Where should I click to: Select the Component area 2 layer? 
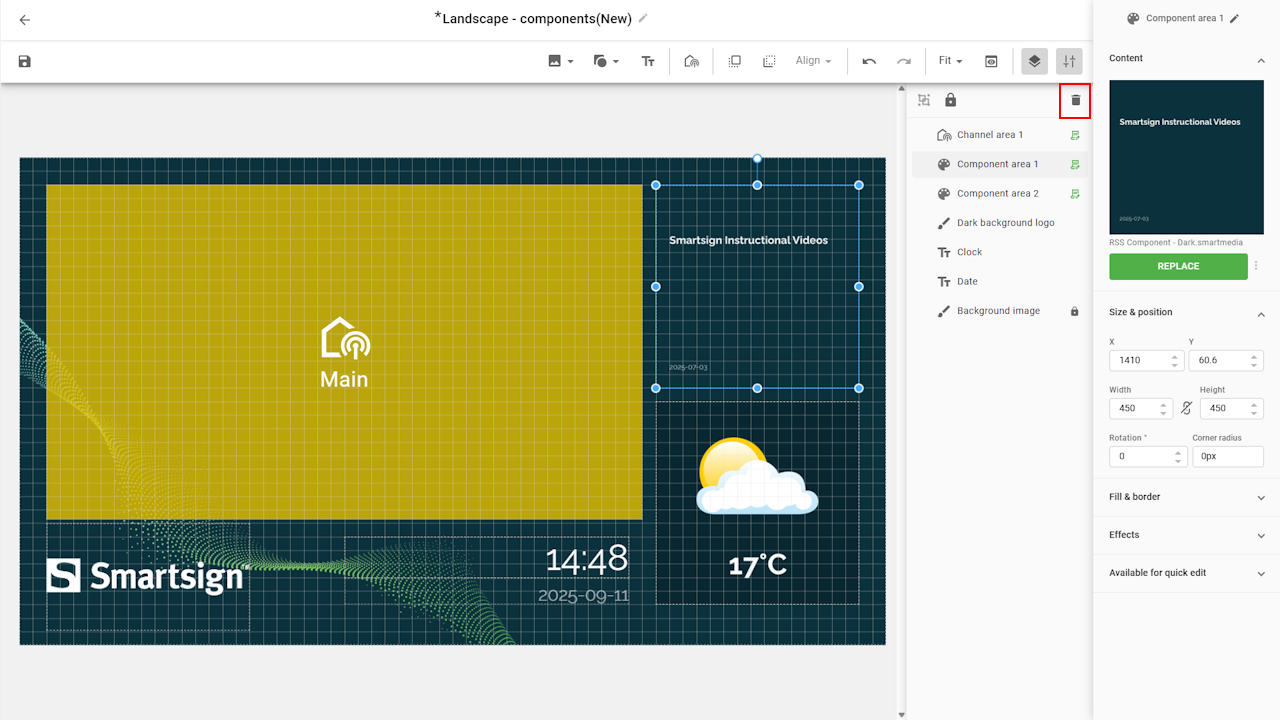(x=997, y=194)
